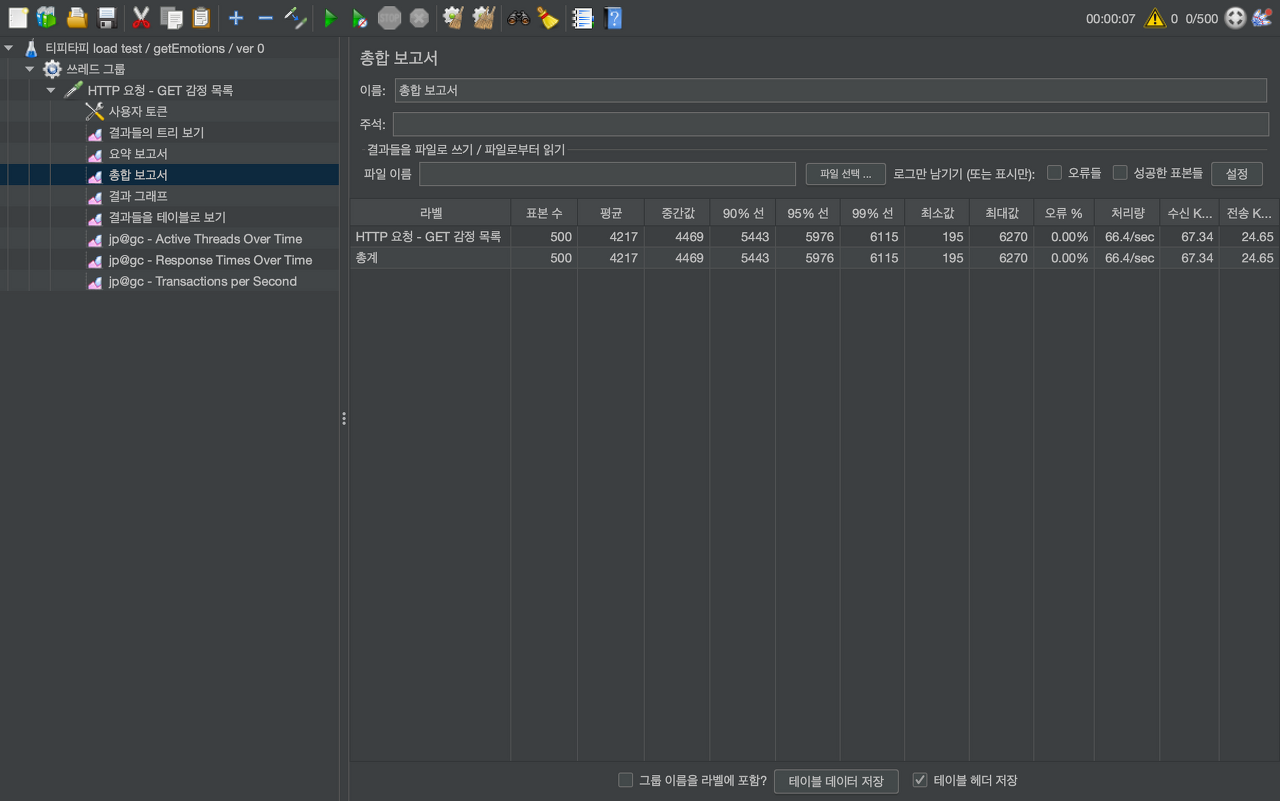Select 결과들을 테이블로 보기 listener

point(167,217)
